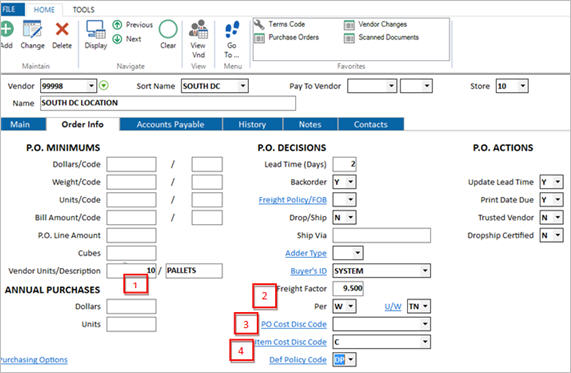Click the red Delete X icon
This screenshot has height=373, width=571.
coord(62,29)
